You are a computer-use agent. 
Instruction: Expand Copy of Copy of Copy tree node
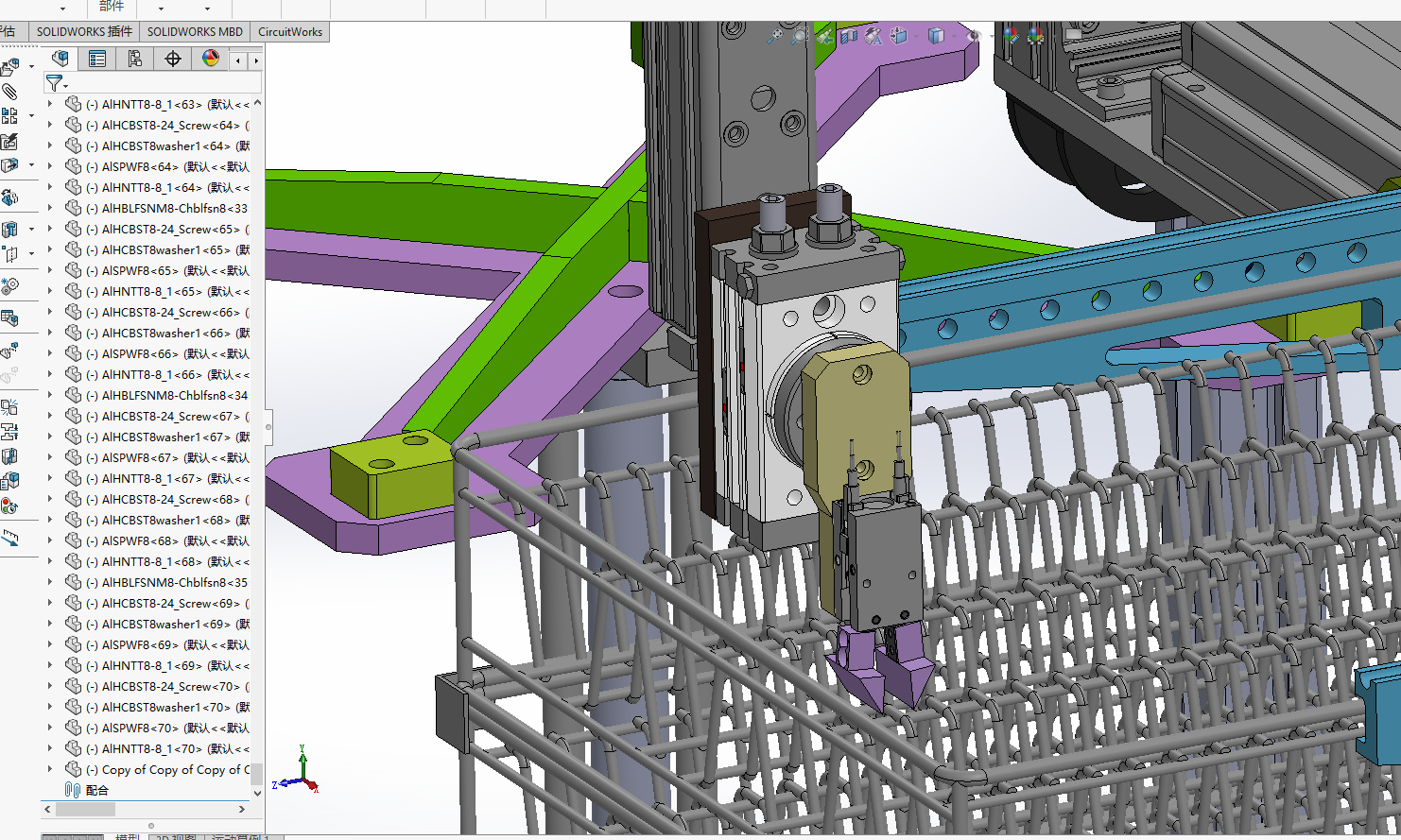(x=51, y=769)
